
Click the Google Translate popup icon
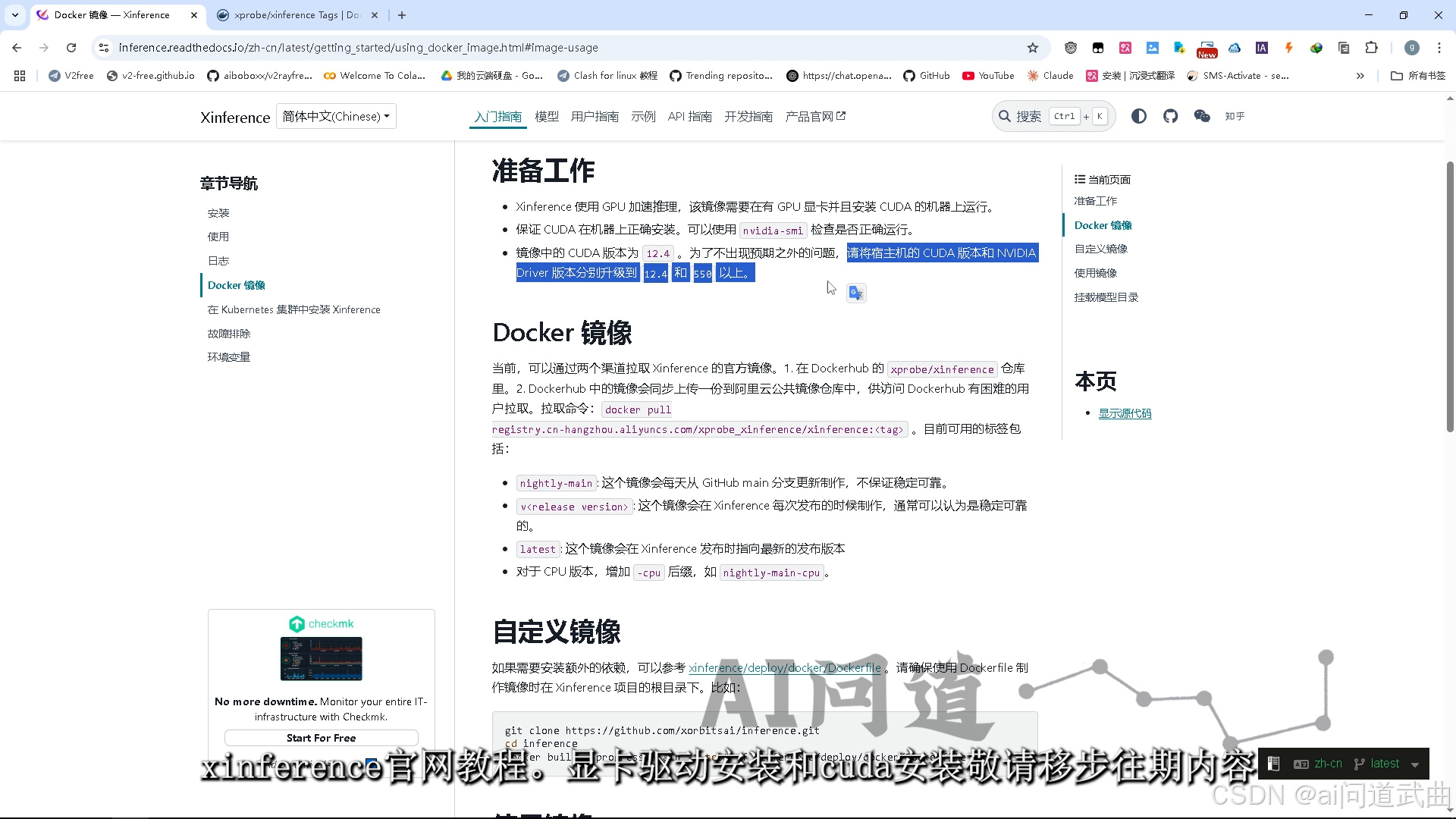pyautogui.click(x=856, y=293)
